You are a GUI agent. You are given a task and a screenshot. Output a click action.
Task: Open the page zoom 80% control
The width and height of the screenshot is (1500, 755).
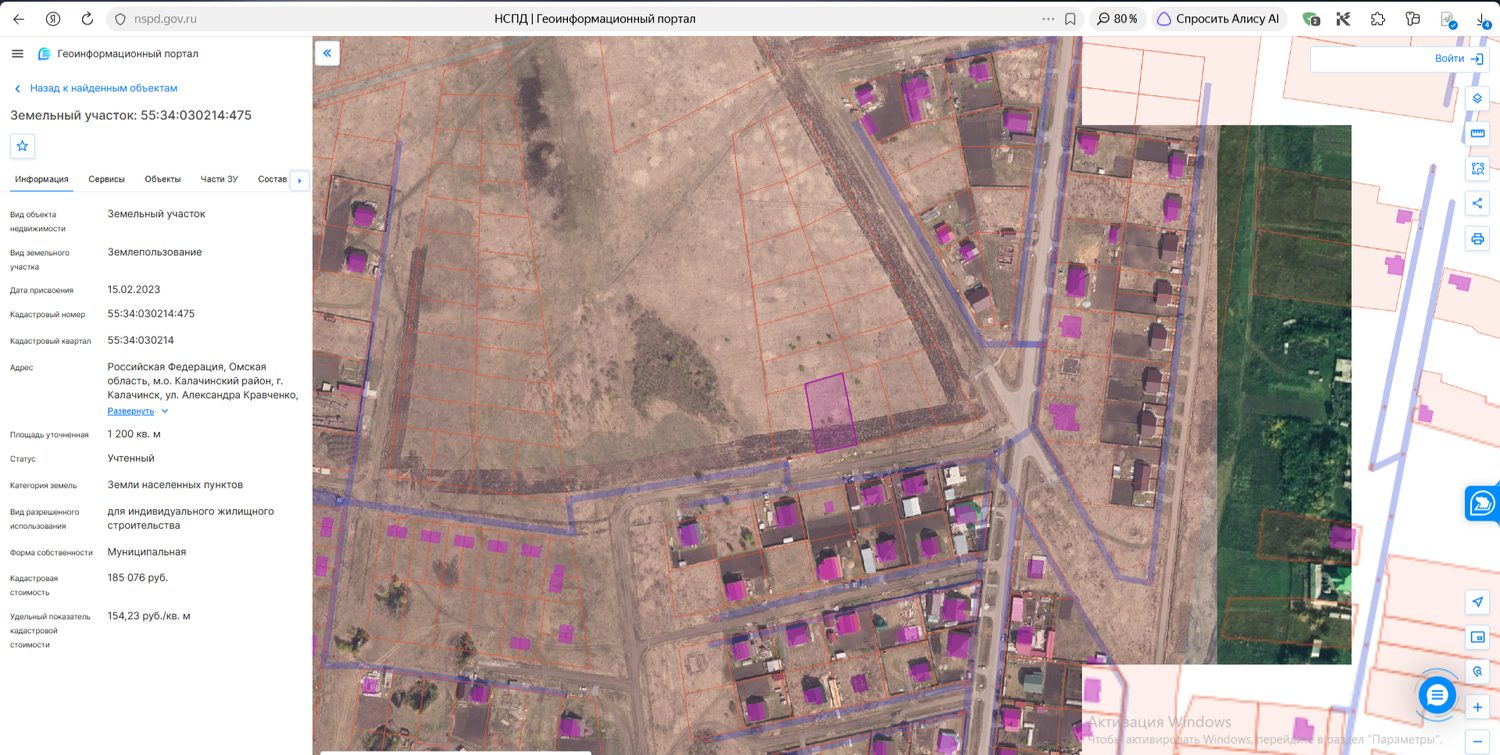point(1117,19)
